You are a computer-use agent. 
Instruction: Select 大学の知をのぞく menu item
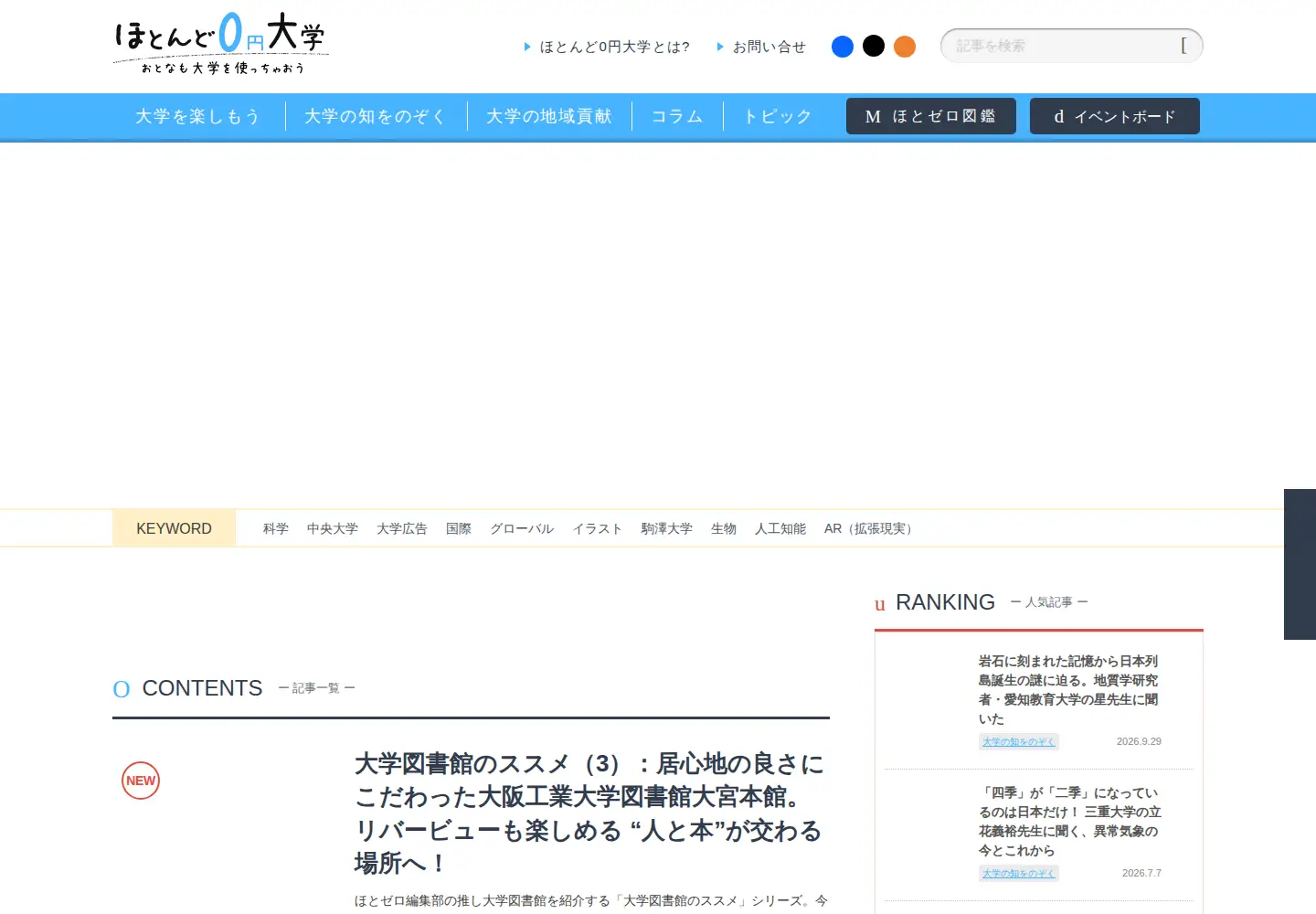[x=376, y=116]
